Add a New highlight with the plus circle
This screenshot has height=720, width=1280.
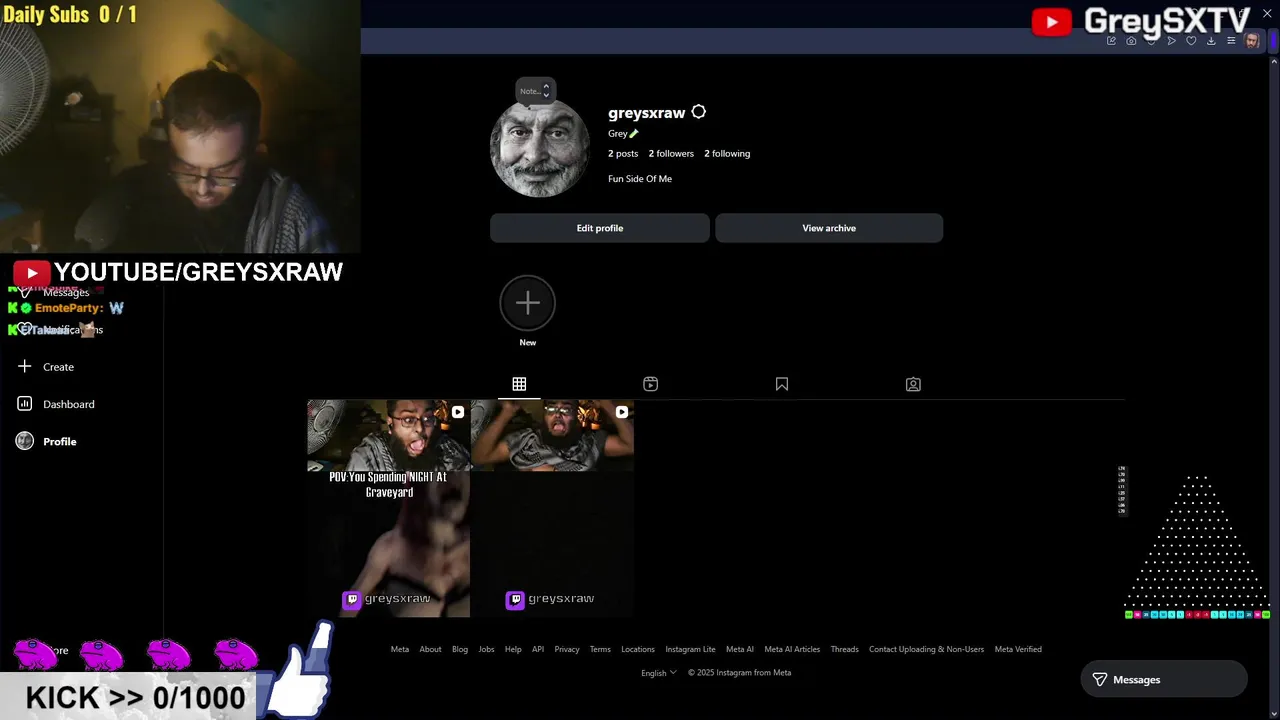(527, 303)
